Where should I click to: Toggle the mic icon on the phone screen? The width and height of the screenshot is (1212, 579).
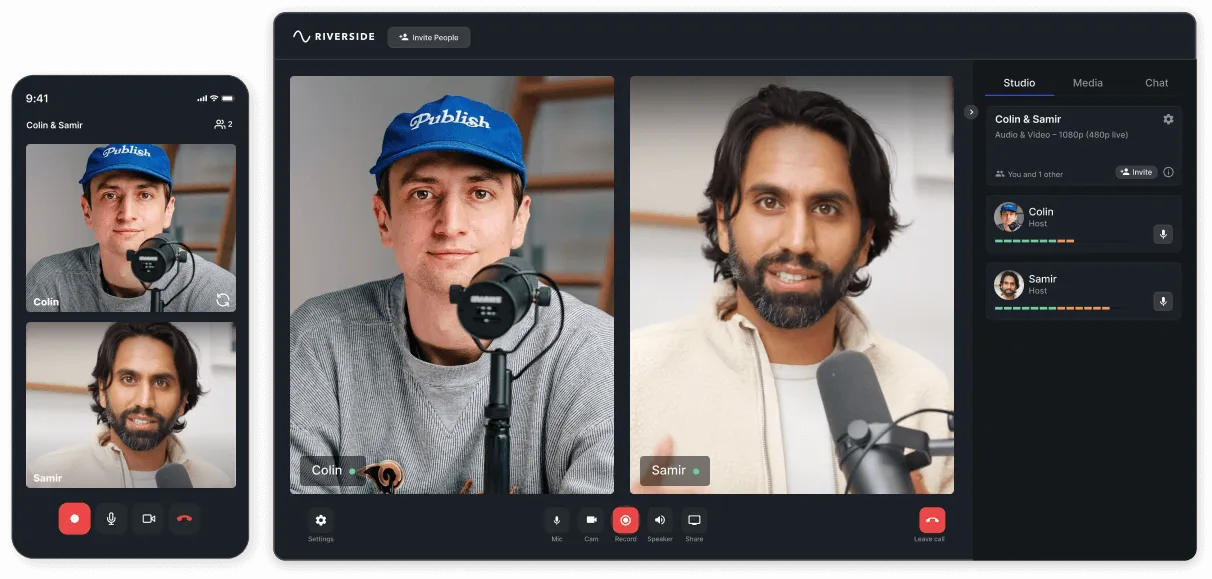point(111,518)
